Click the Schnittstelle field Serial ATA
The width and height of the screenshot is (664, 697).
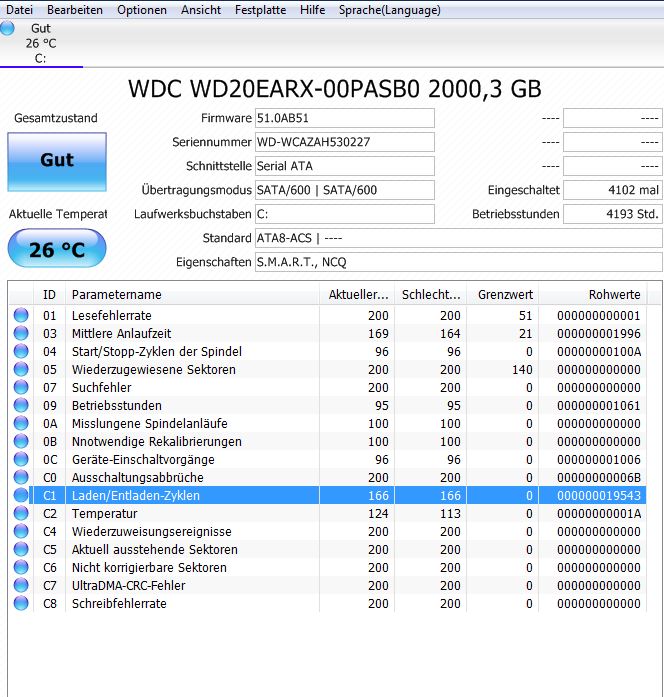[x=344, y=166]
